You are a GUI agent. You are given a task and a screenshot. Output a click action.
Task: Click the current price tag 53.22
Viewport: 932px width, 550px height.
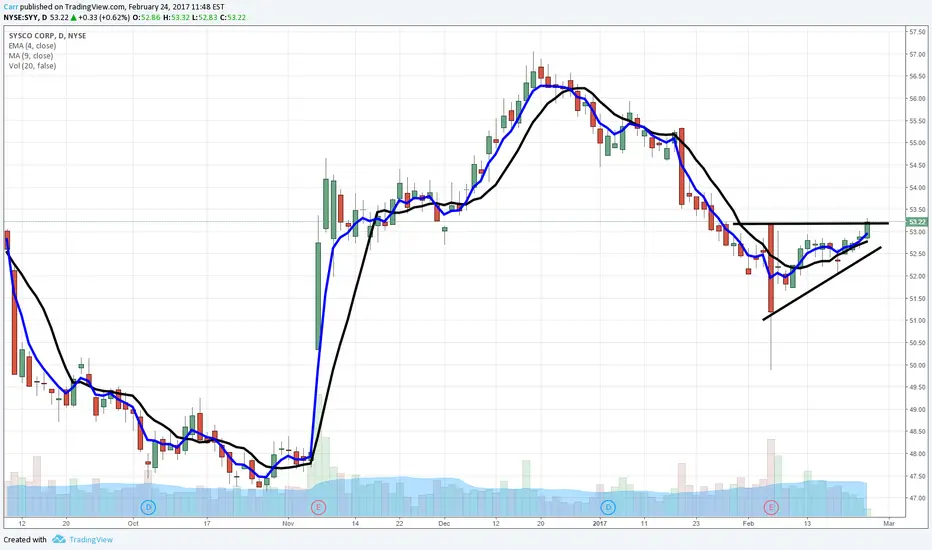pyautogui.click(x=917, y=222)
